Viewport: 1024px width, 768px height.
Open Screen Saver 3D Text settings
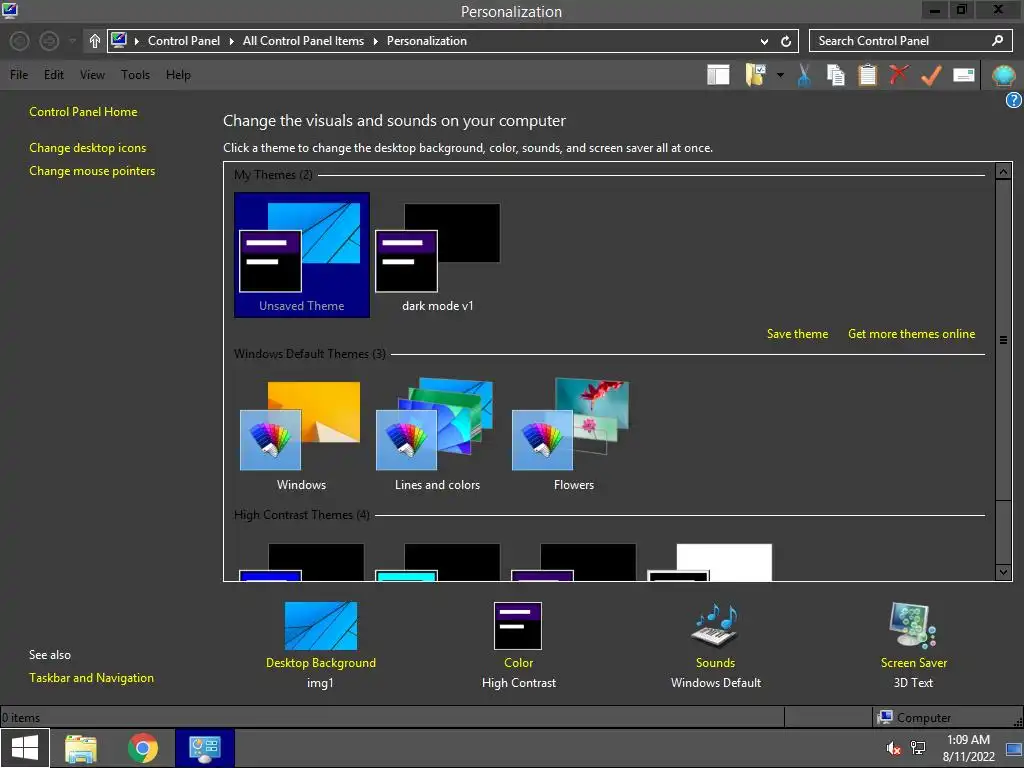914,645
